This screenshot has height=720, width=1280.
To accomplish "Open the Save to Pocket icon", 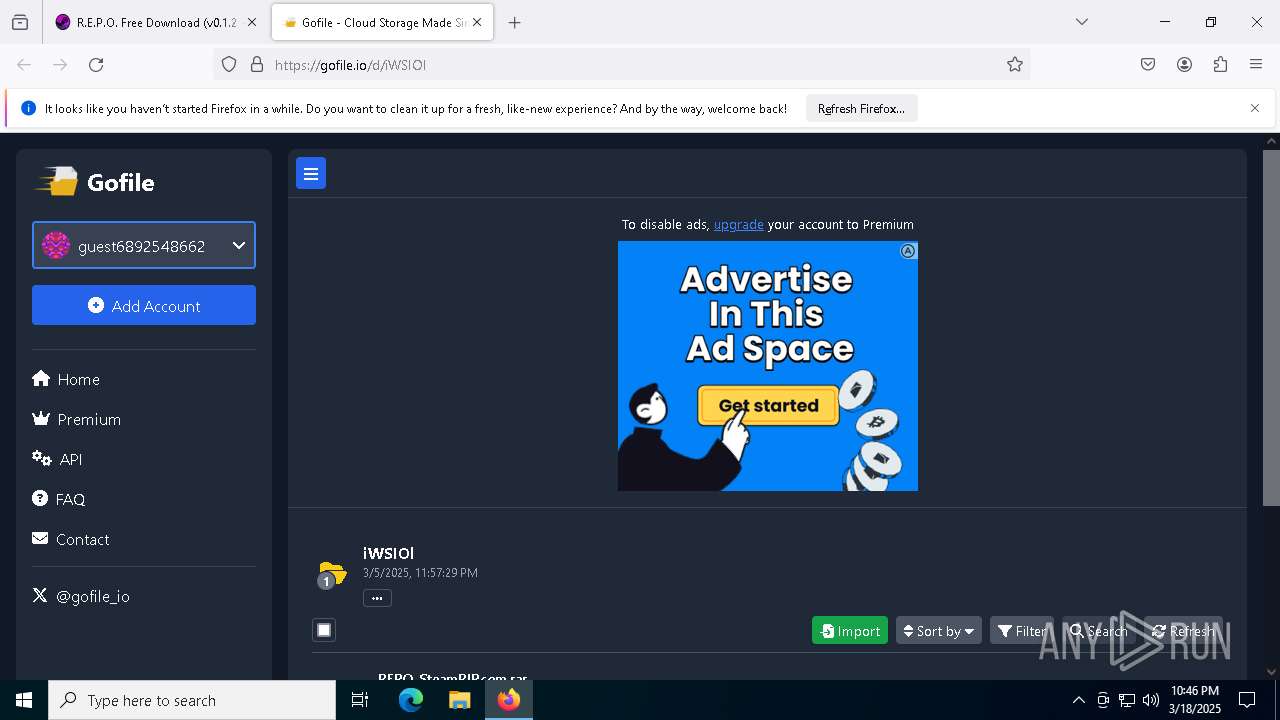I will tap(1148, 64).
